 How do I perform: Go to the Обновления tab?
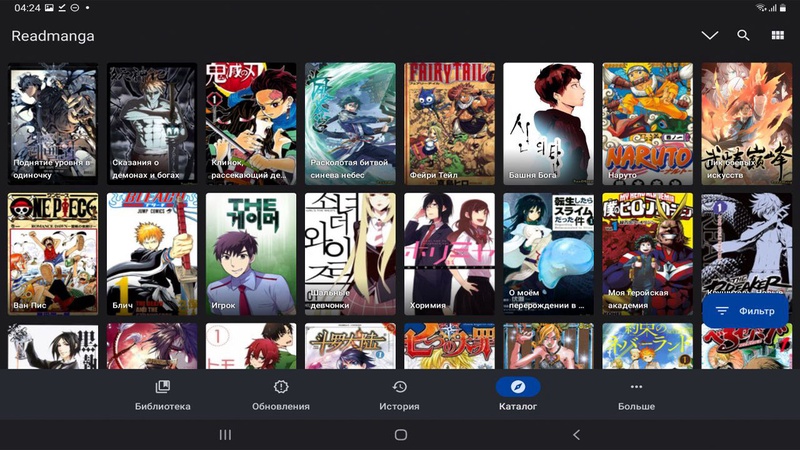(281, 395)
